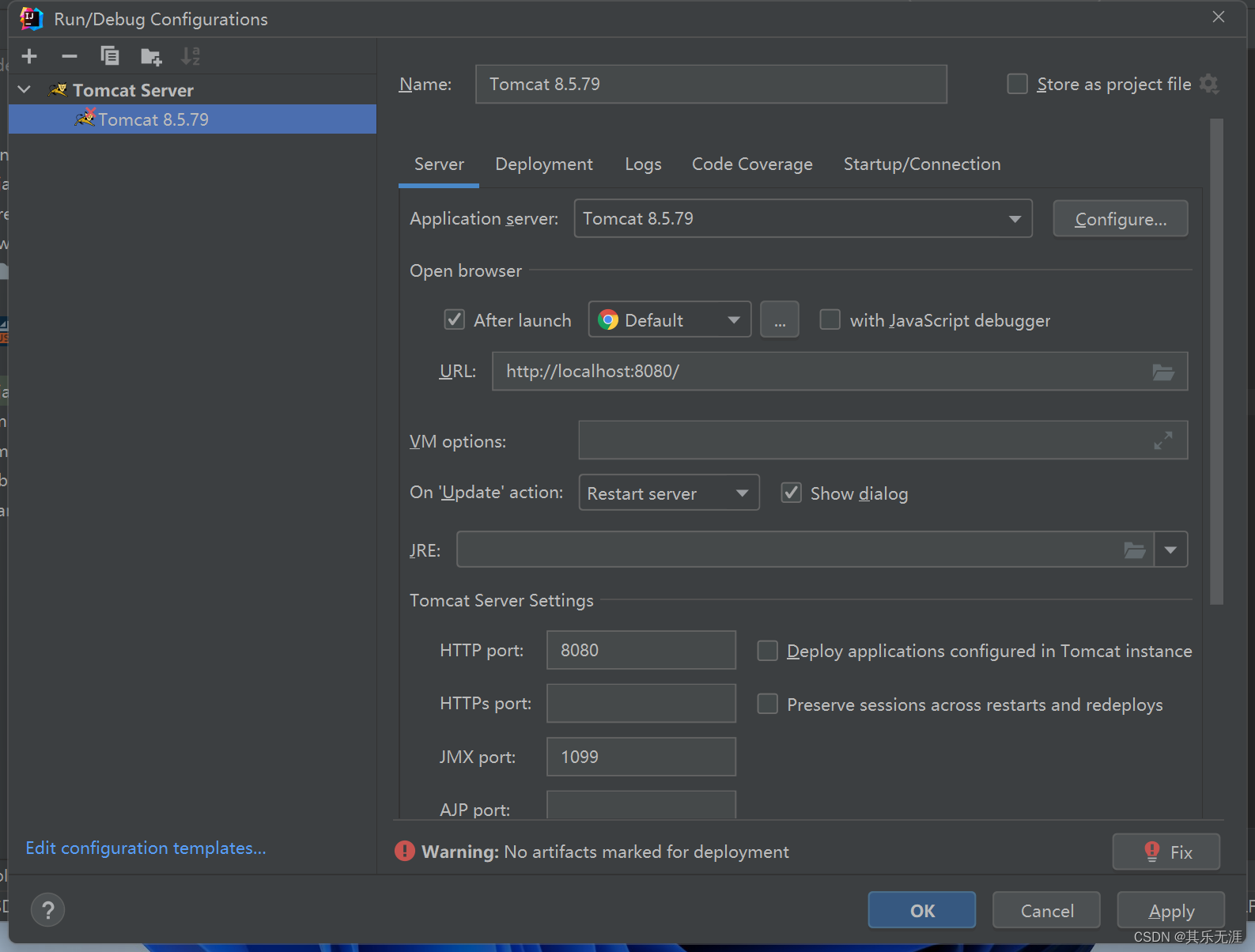
Task: Click the Cancel button
Action: coord(1046,910)
